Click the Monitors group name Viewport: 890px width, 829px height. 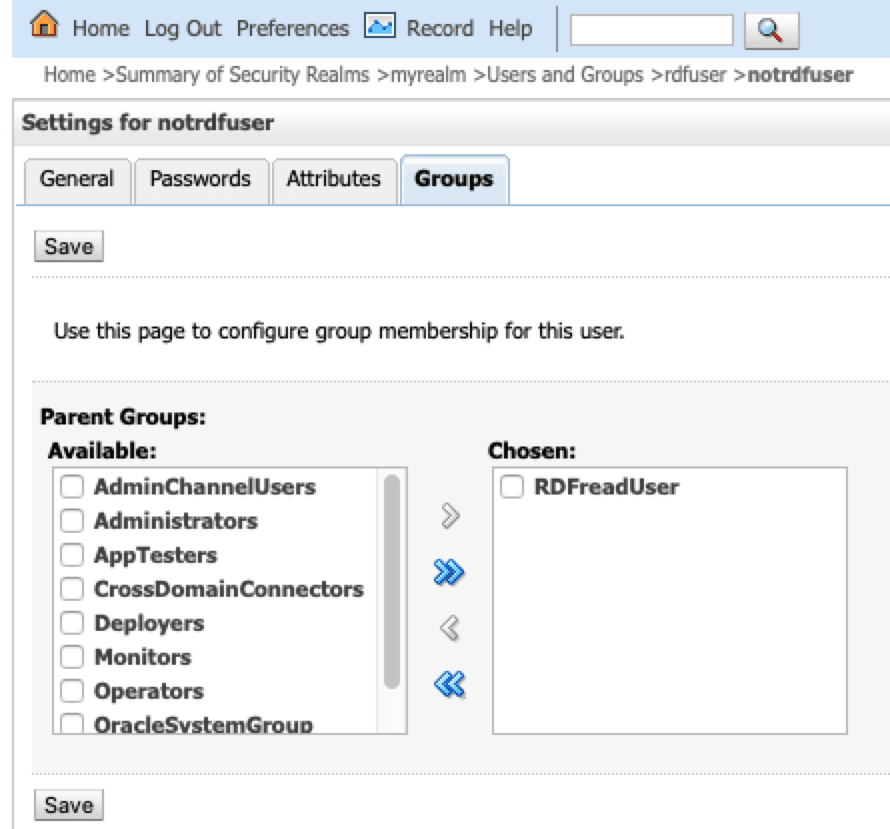pos(143,657)
